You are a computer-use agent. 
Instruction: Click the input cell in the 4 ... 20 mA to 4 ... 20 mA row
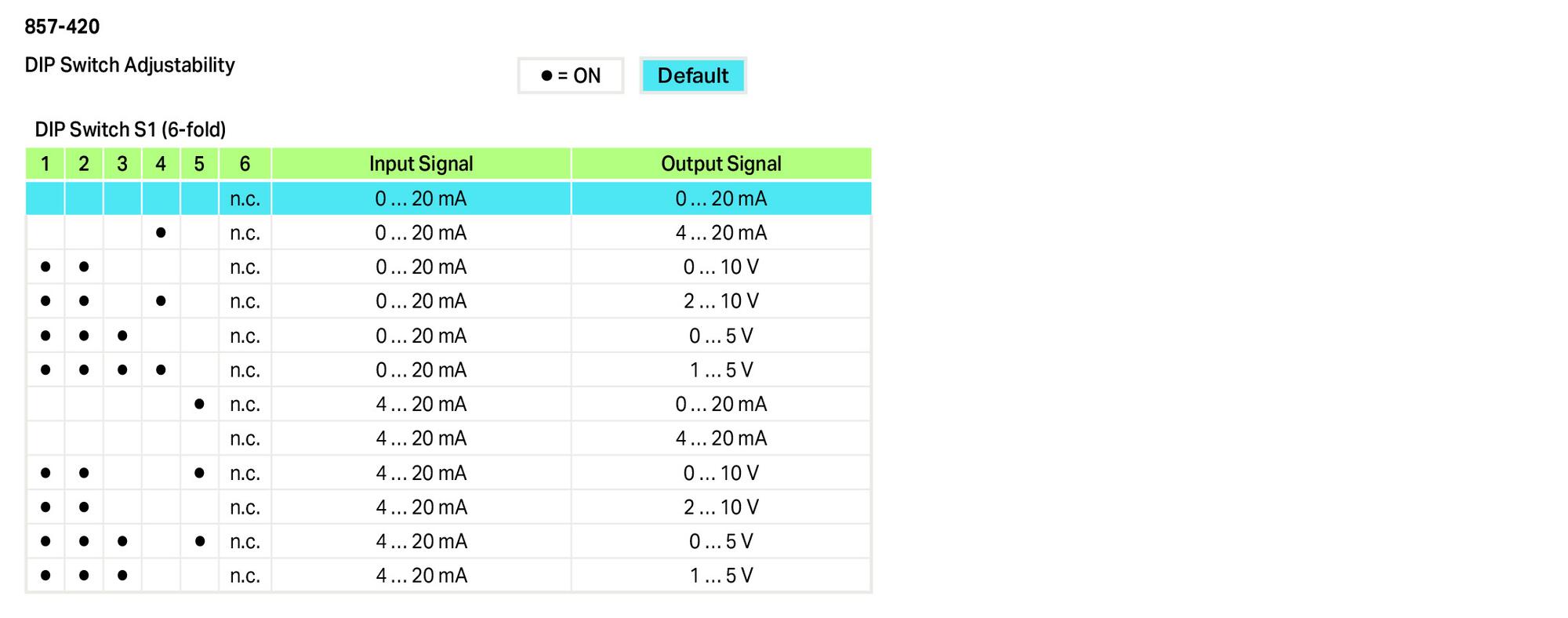[421, 438]
